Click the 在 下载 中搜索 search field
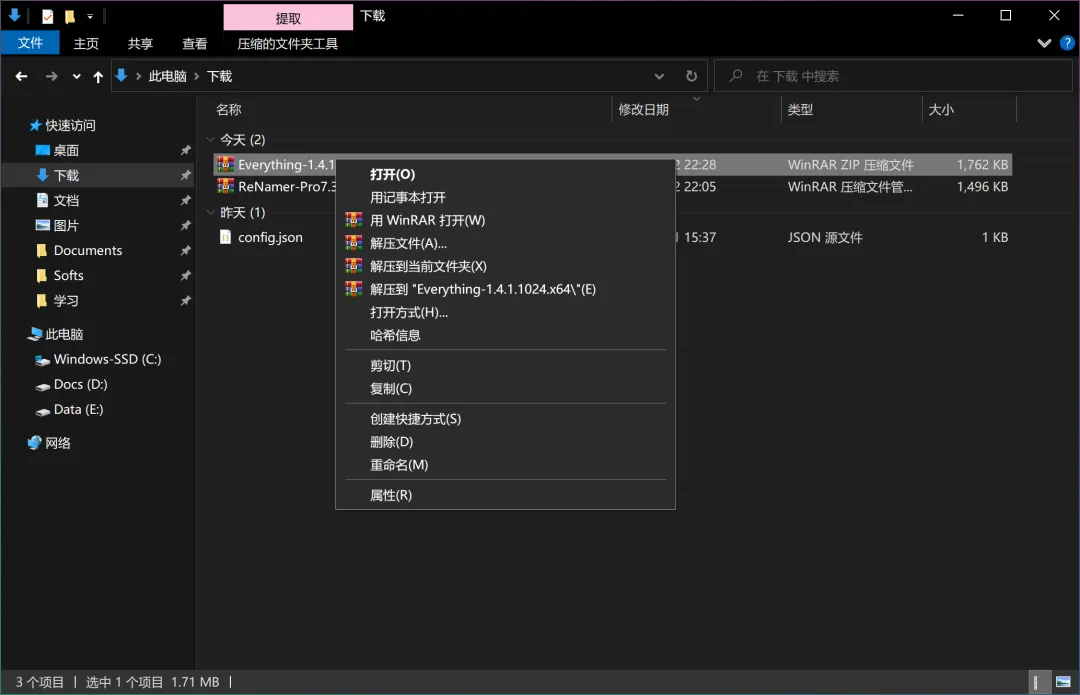Image resolution: width=1080 pixels, height=695 pixels. (x=893, y=76)
